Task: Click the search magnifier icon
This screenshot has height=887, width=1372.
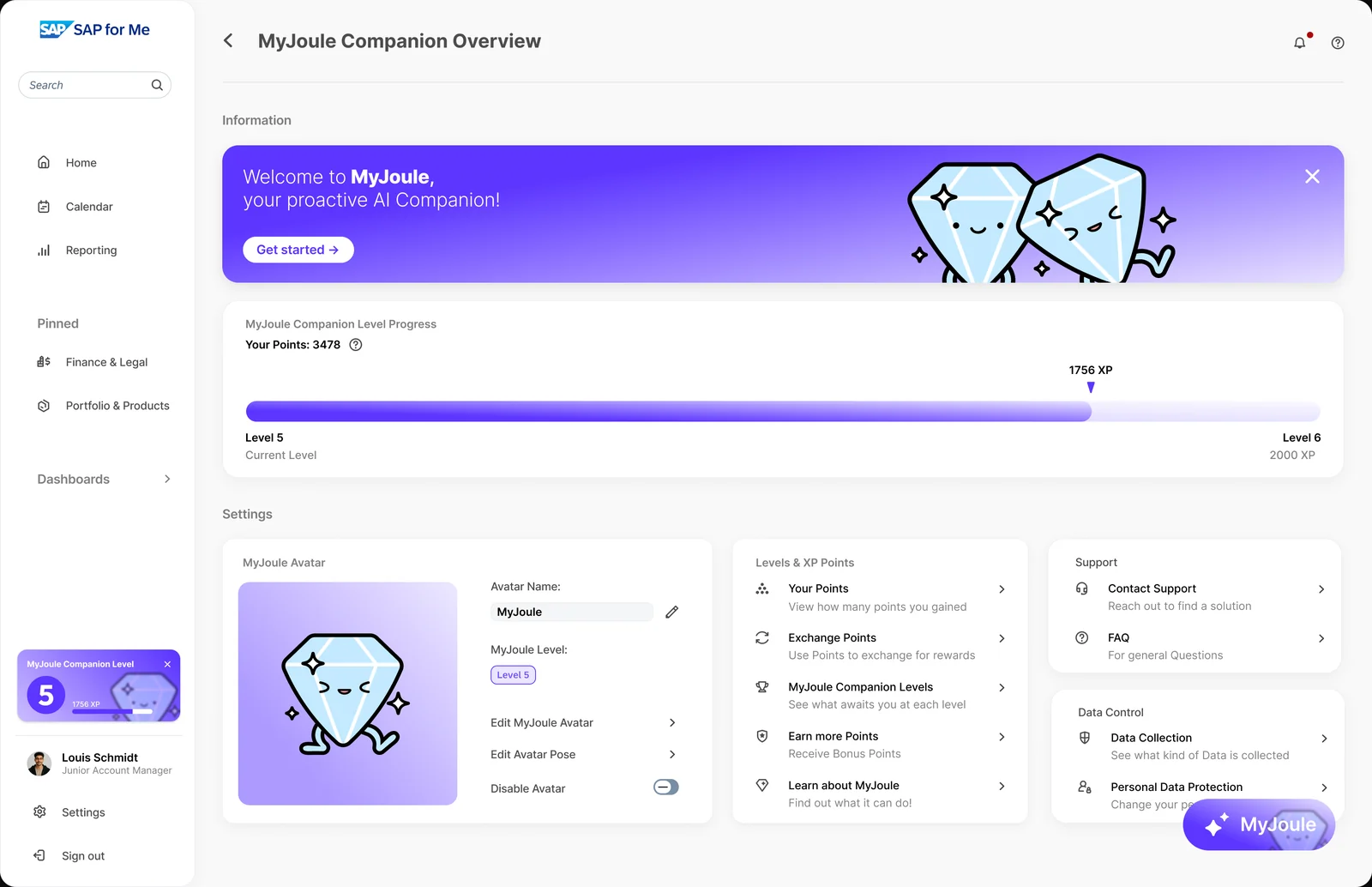Action: pos(157,85)
